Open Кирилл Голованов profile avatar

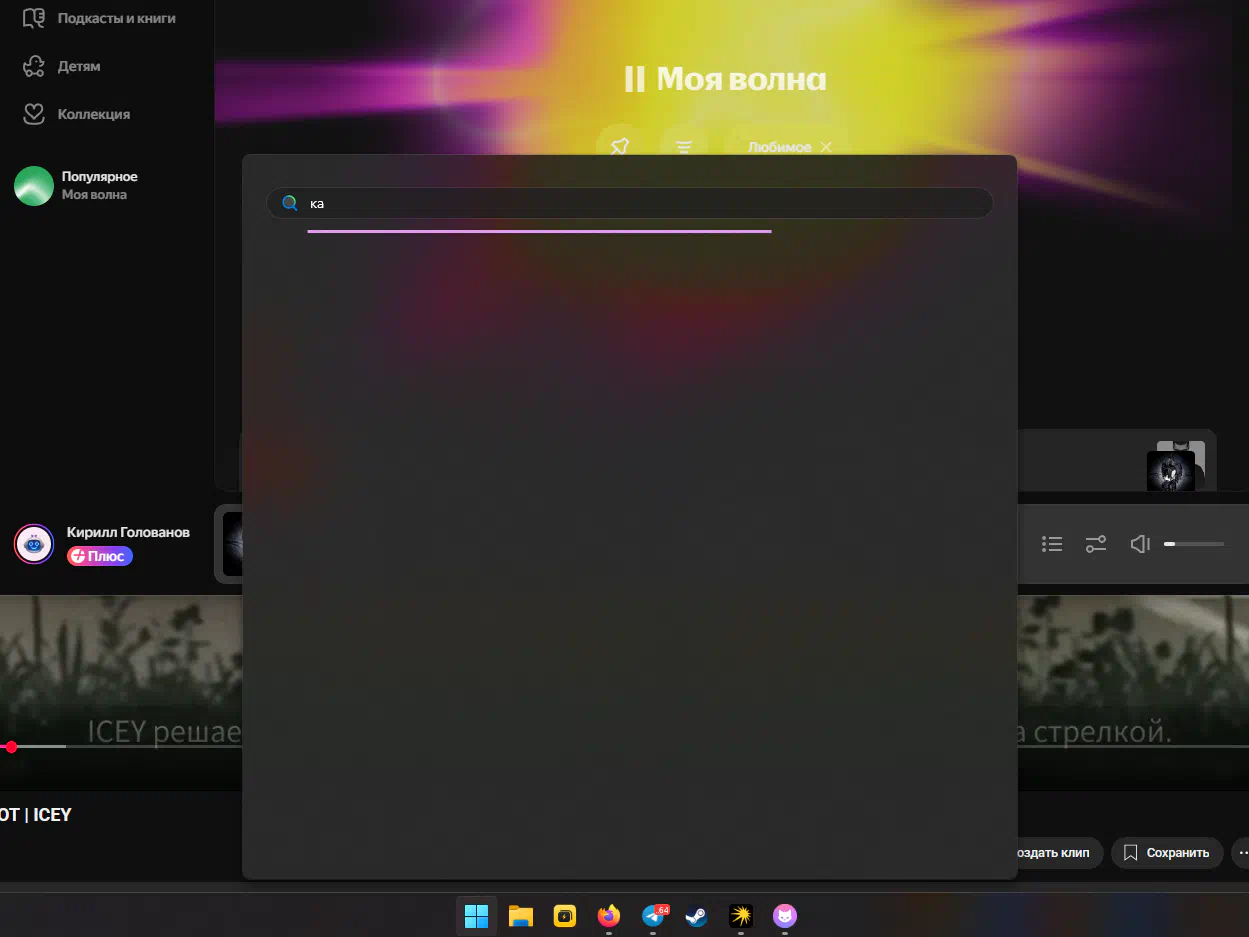(34, 544)
